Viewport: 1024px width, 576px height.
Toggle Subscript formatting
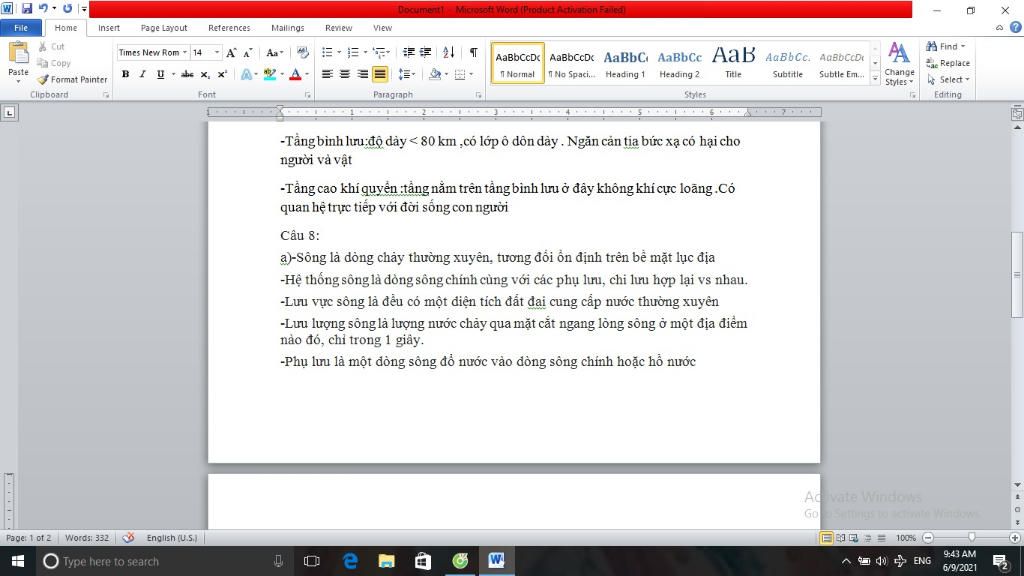coord(204,74)
